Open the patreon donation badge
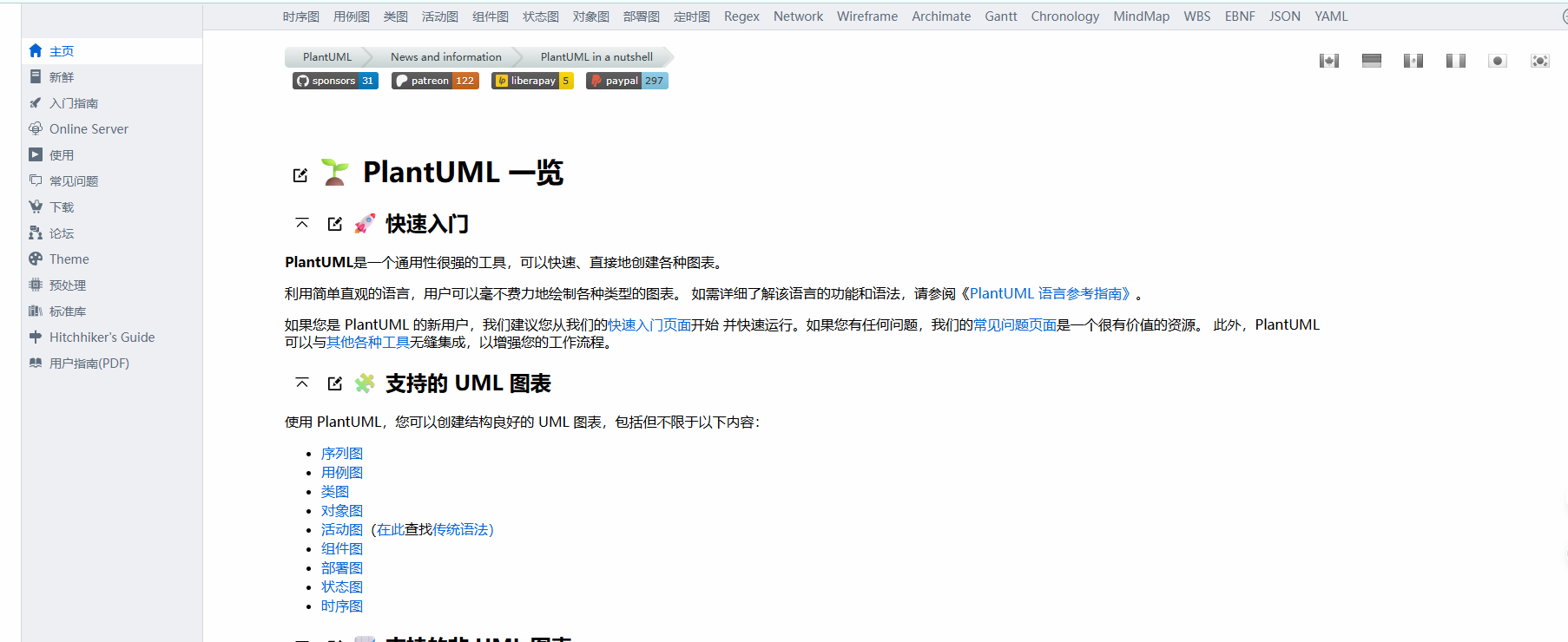Image resolution: width=1568 pixels, height=642 pixels. [x=435, y=81]
